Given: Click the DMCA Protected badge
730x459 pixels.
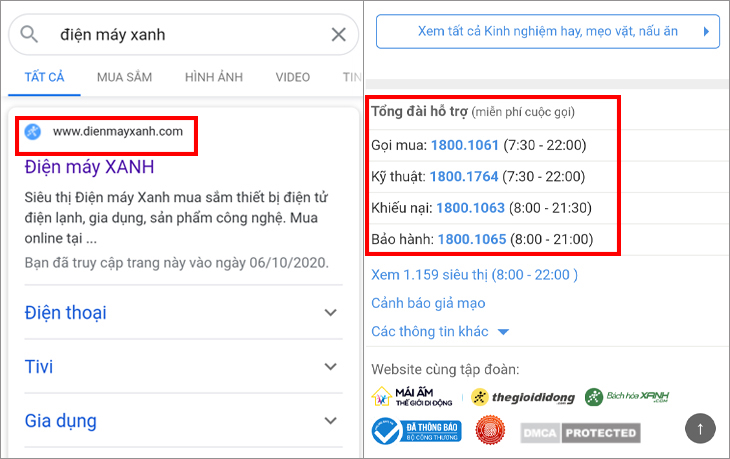Looking at the screenshot, I should [580, 433].
